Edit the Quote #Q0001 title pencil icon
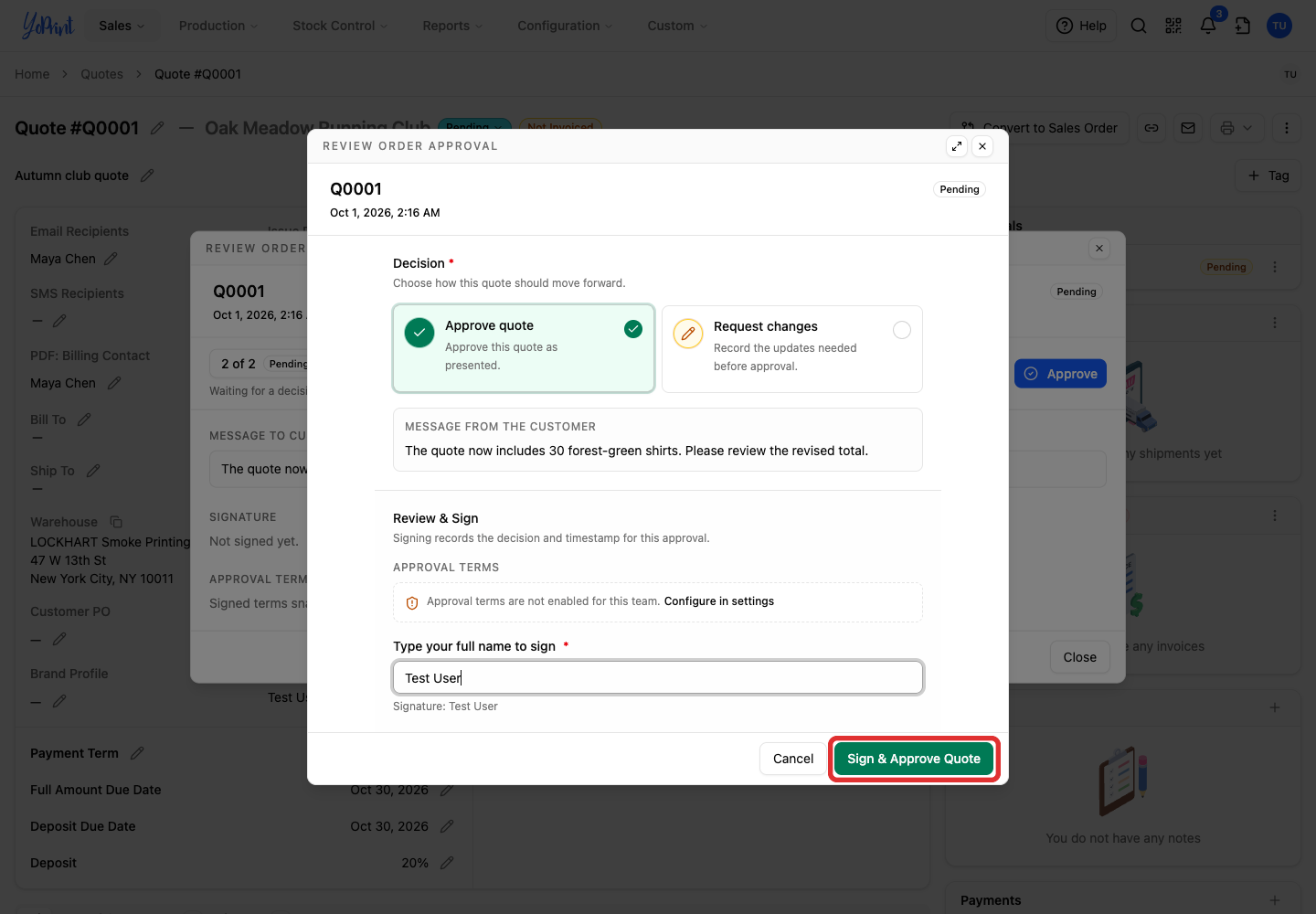This screenshot has height=914, width=1316. (157, 128)
